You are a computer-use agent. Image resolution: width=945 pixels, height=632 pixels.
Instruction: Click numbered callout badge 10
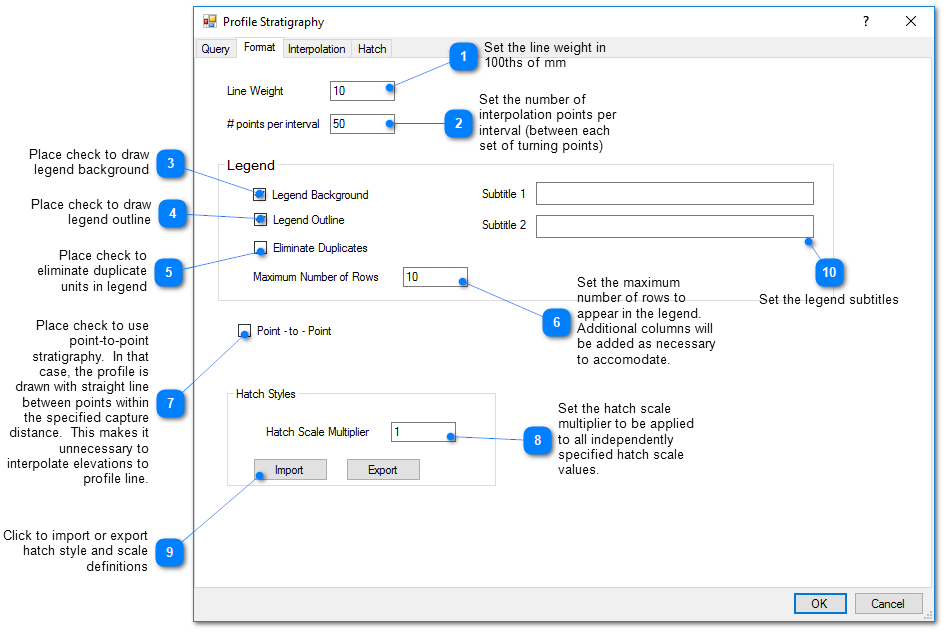coord(829,272)
